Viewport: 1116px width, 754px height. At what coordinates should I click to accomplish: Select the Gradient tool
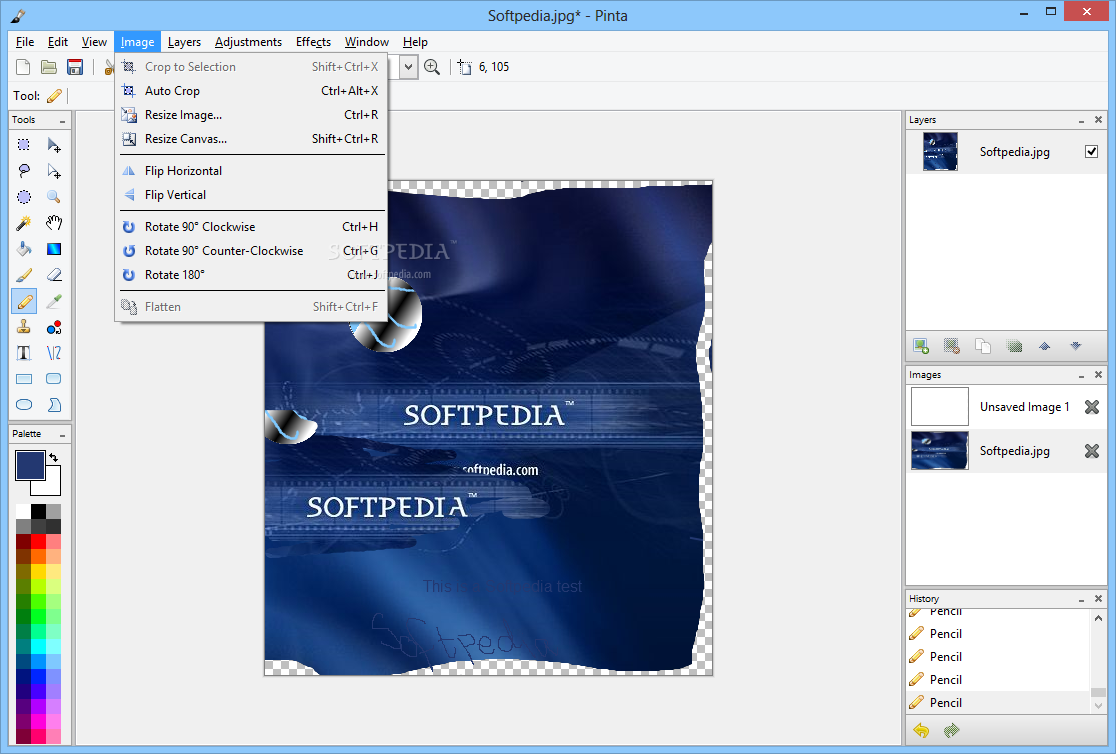tap(53, 249)
